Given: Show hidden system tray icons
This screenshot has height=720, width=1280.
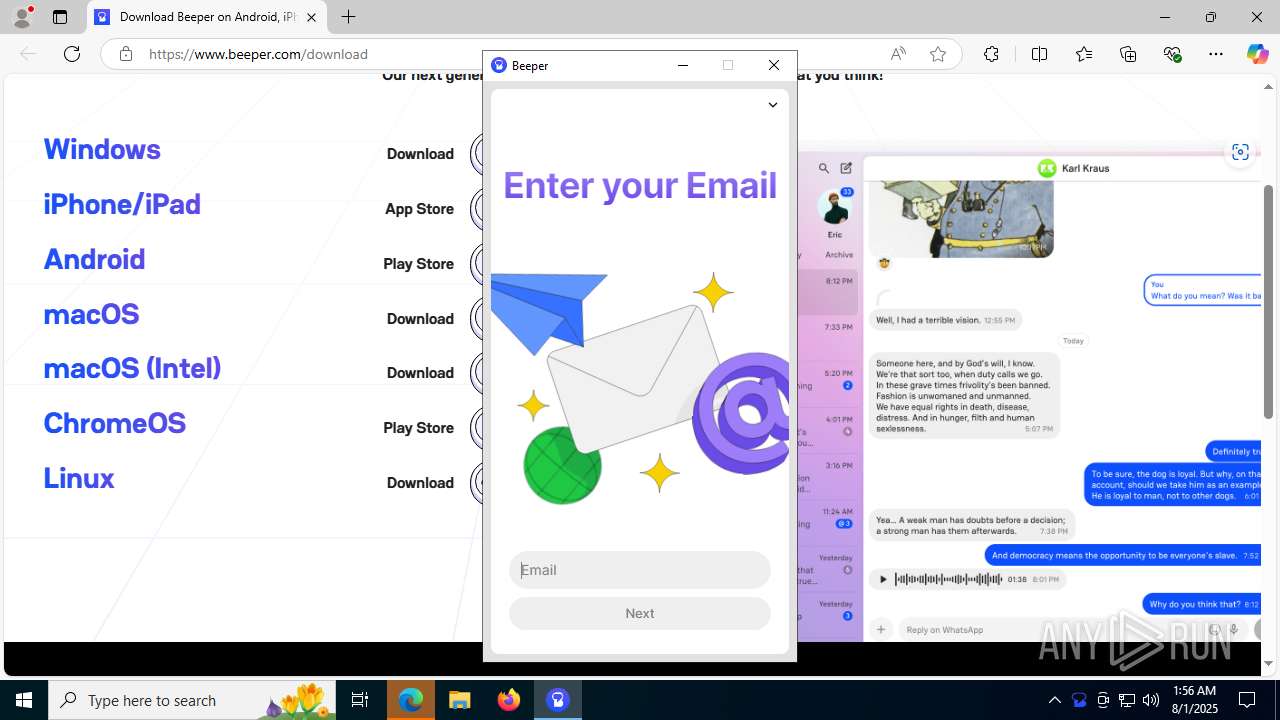Looking at the screenshot, I should (1054, 700).
